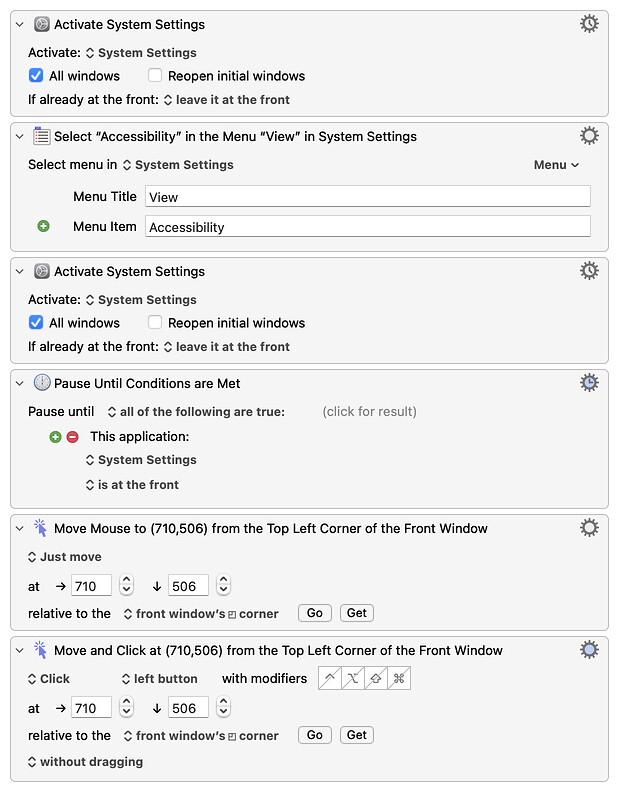The image size is (619, 792).
Task: Toggle the Control modifier in Move and Click
Action: [329, 678]
